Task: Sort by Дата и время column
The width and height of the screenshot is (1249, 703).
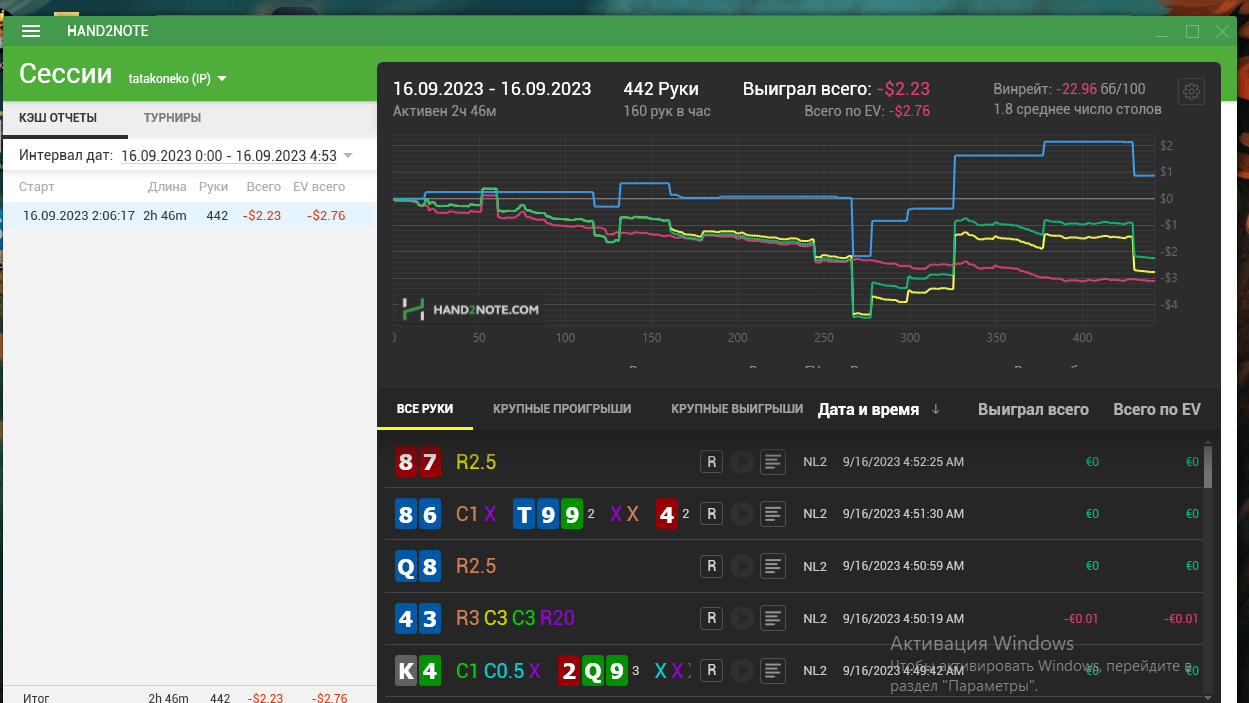Action: (x=868, y=409)
